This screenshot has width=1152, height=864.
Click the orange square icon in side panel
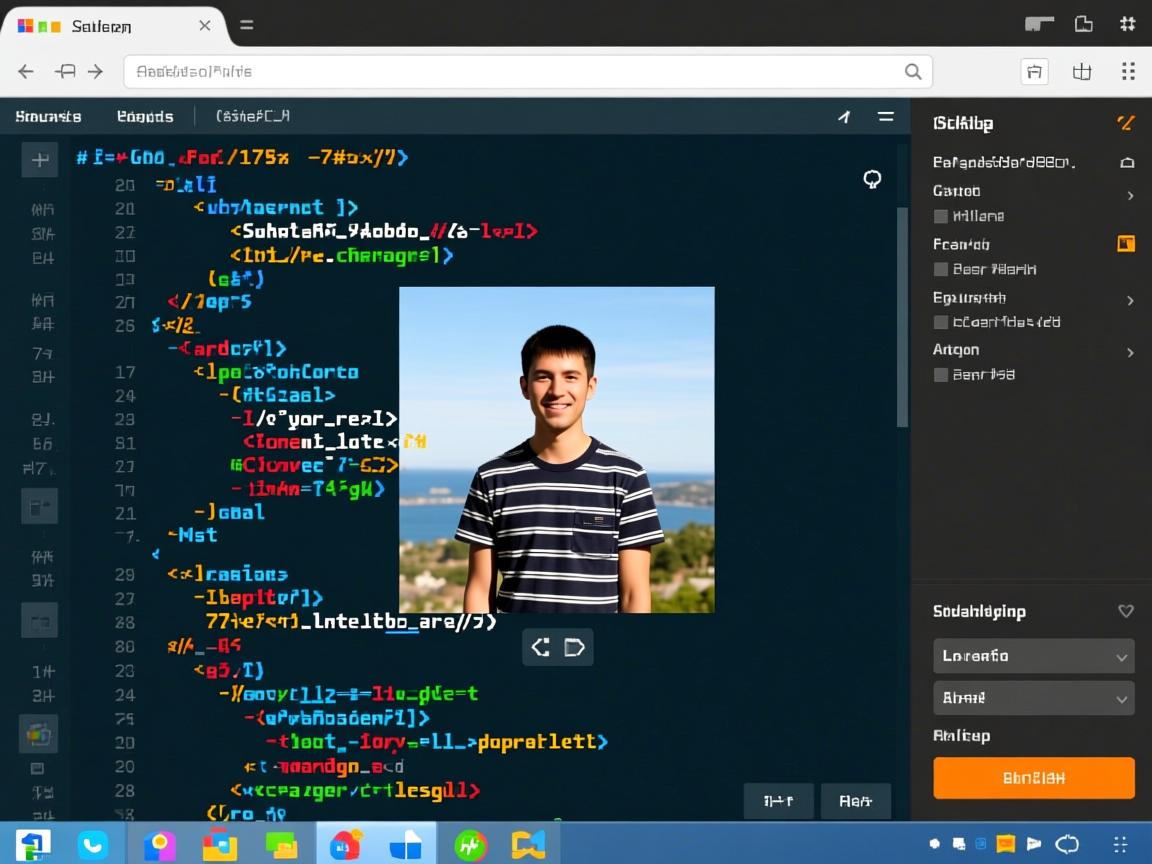pos(1126,243)
